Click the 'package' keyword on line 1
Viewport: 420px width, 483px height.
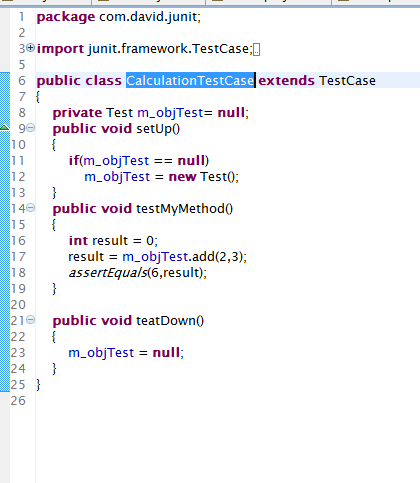(x=66, y=17)
